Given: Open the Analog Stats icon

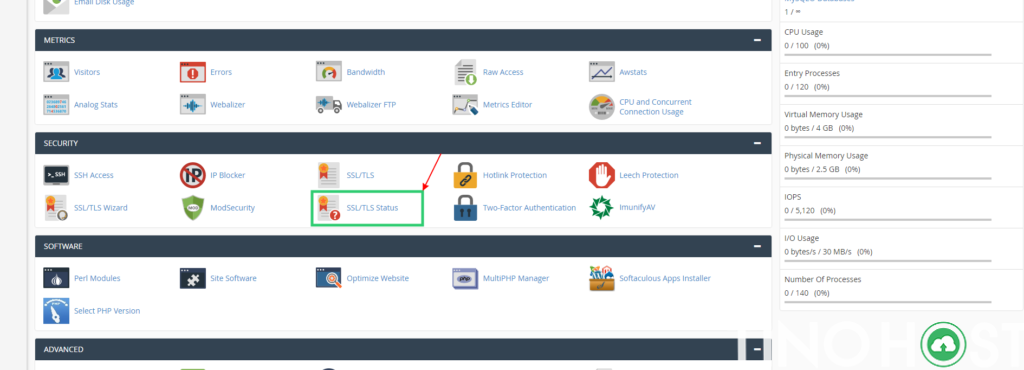Looking at the screenshot, I should (56, 104).
